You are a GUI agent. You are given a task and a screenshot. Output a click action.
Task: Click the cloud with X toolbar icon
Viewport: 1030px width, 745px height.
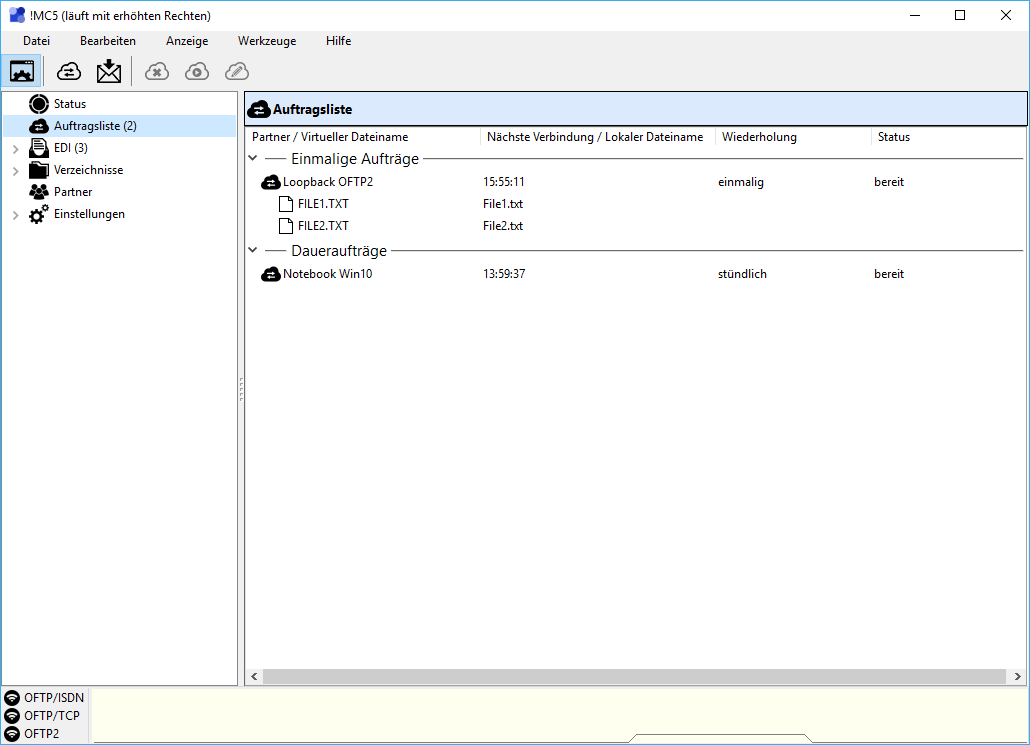pyautogui.click(x=157, y=71)
